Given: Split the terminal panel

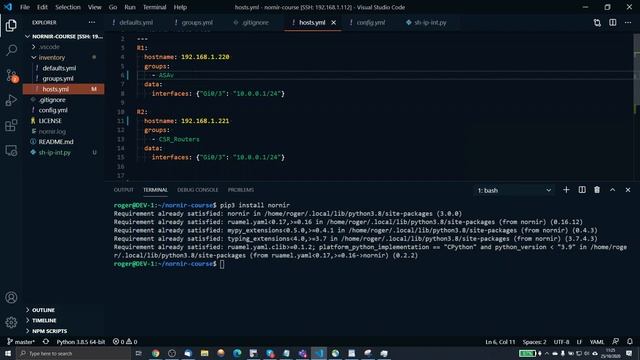Looking at the screenshot, I should (582, 190).
